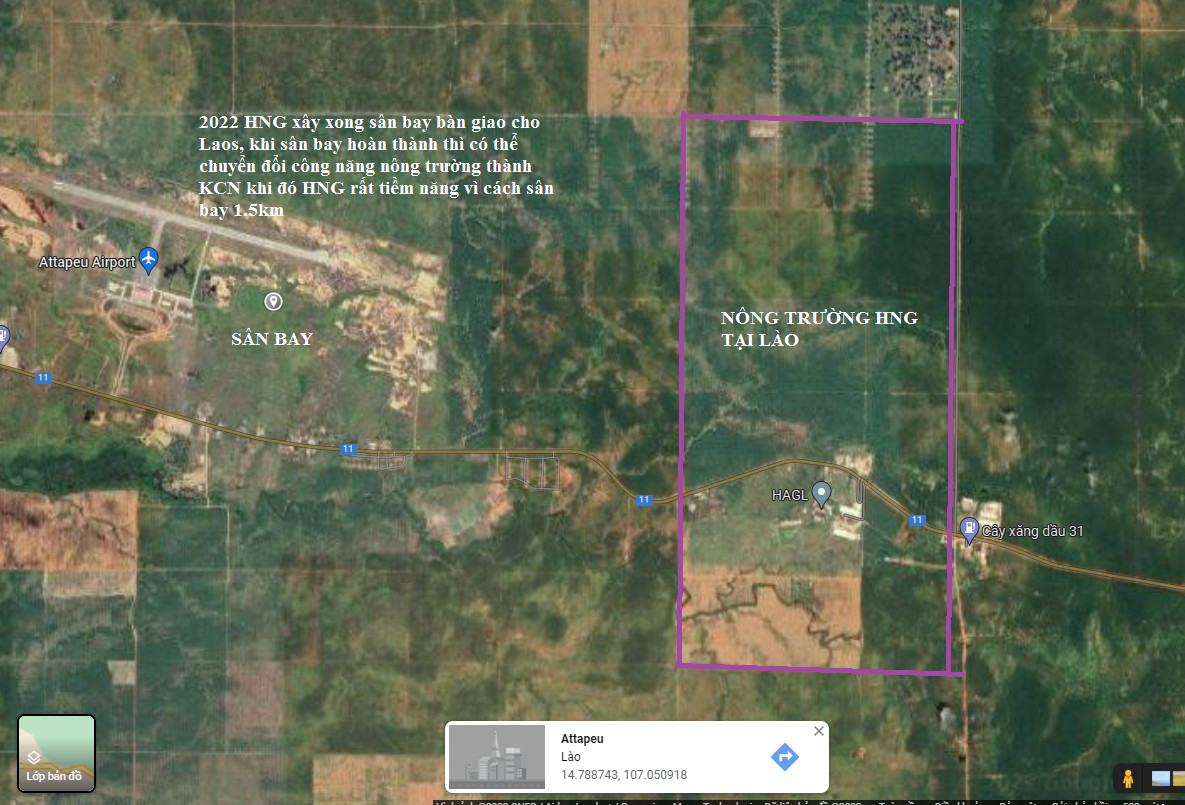
Task: Click the HAGL text label
Action: pyautogui.click(x=788, y=495)
